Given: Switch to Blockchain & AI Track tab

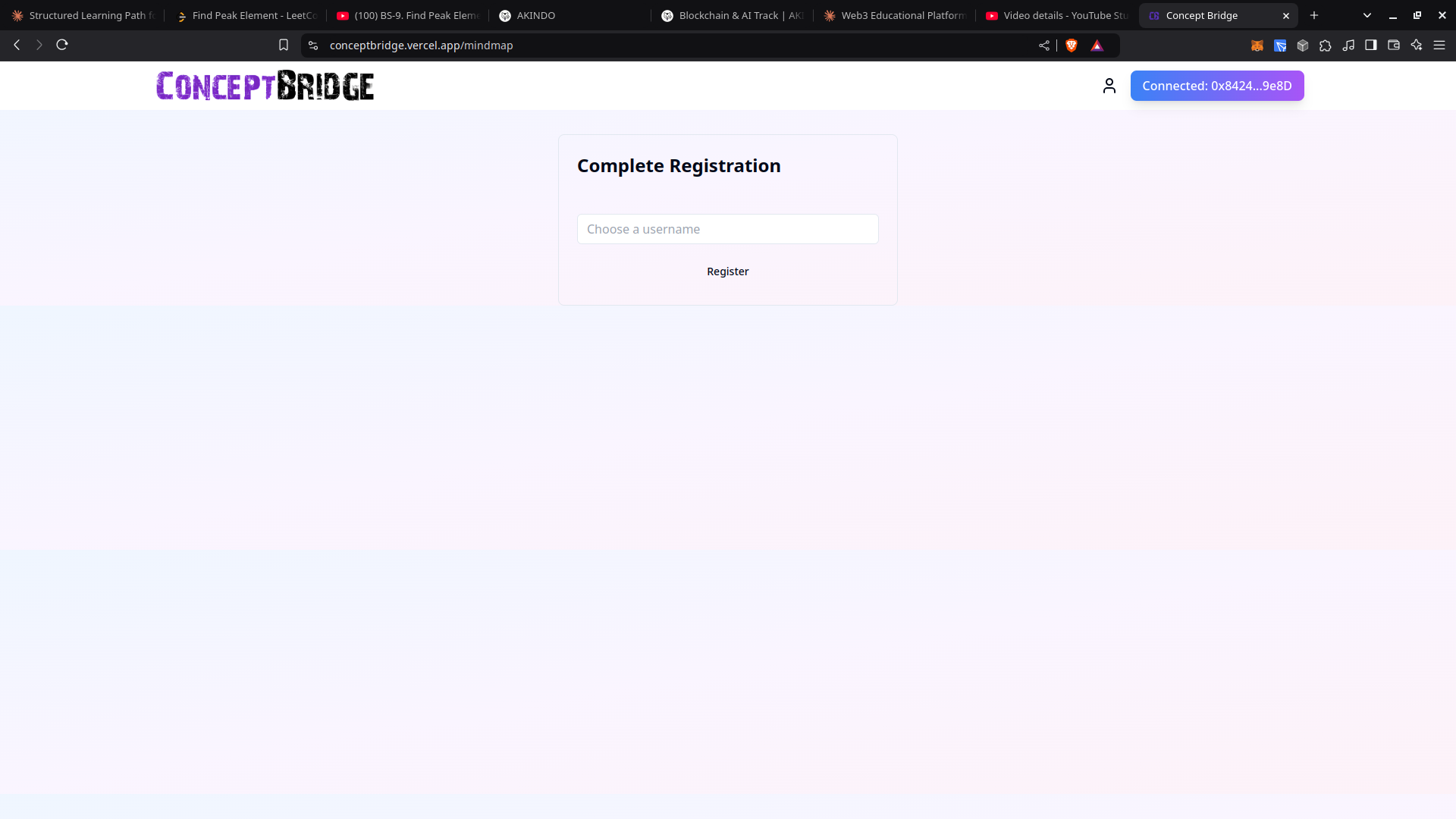Looking at the screenshot, I should coord(732,15).
